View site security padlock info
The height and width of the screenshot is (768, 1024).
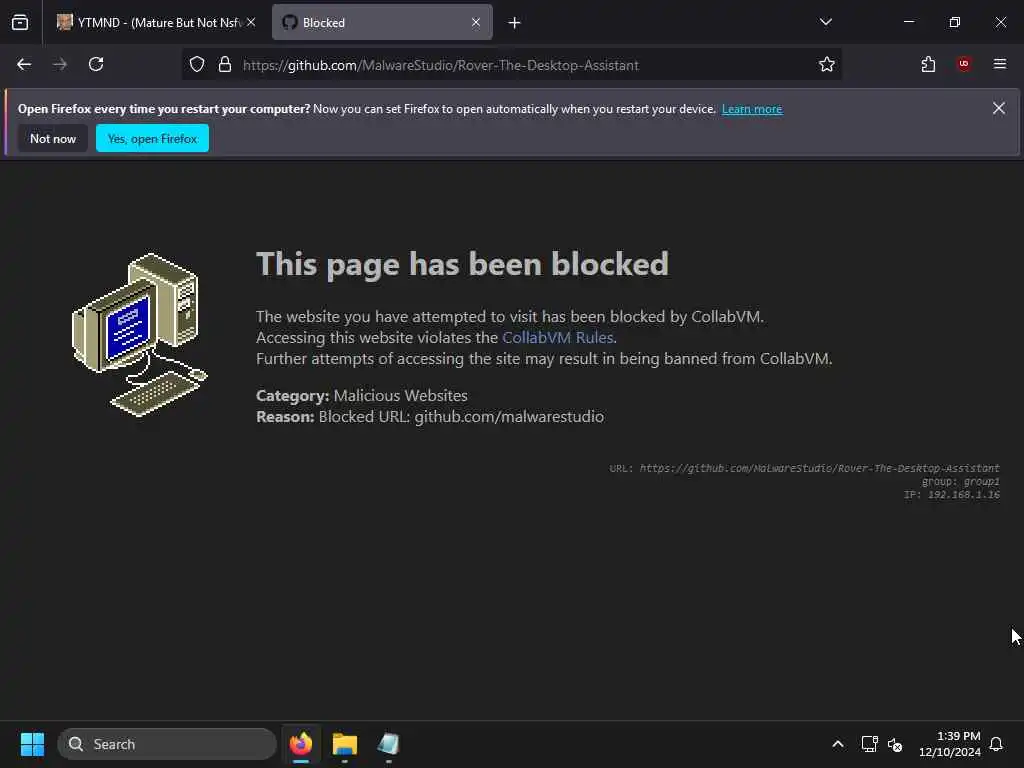[225, 65]
